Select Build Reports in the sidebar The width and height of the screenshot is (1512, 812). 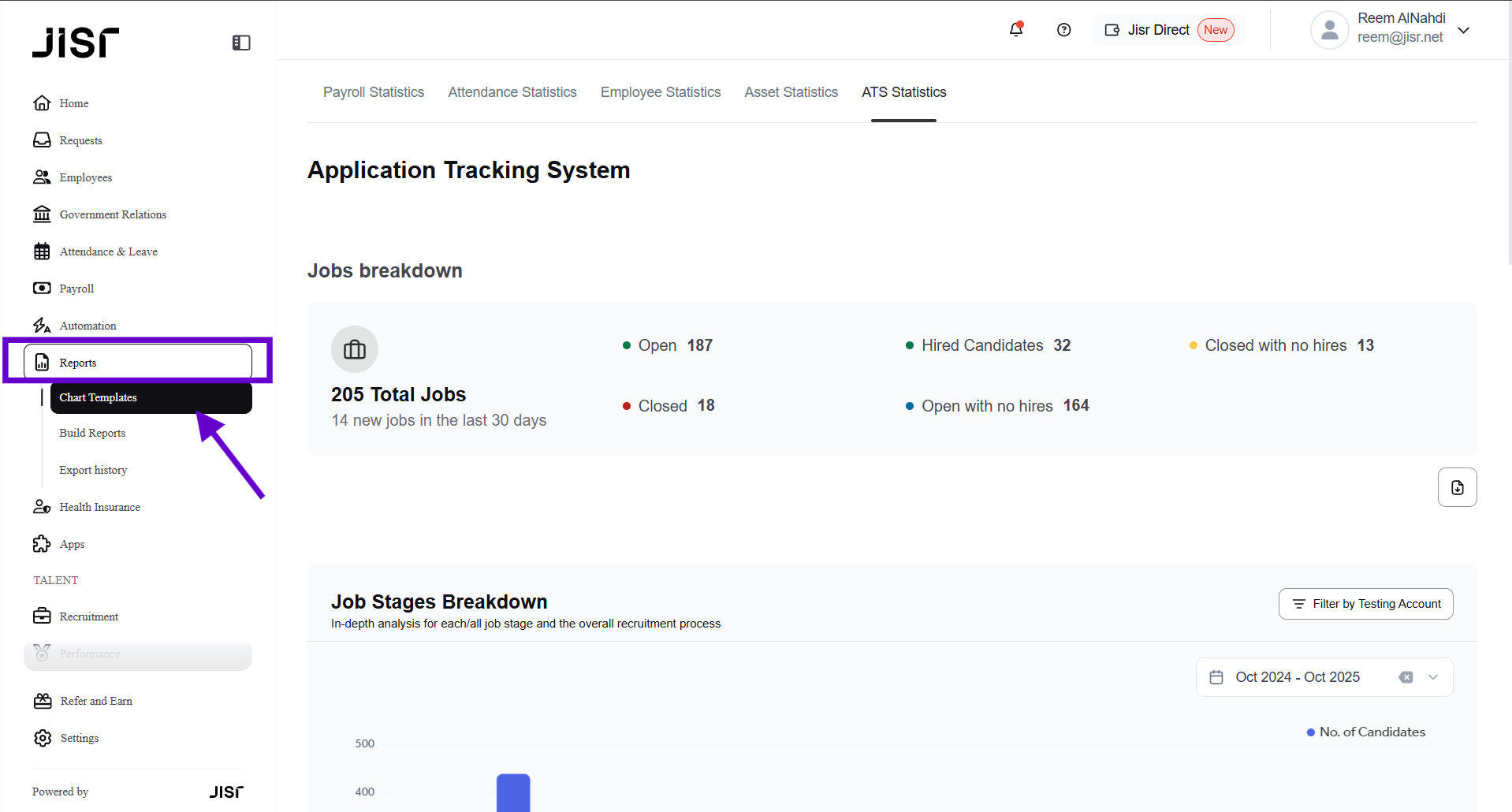point(92,433)
